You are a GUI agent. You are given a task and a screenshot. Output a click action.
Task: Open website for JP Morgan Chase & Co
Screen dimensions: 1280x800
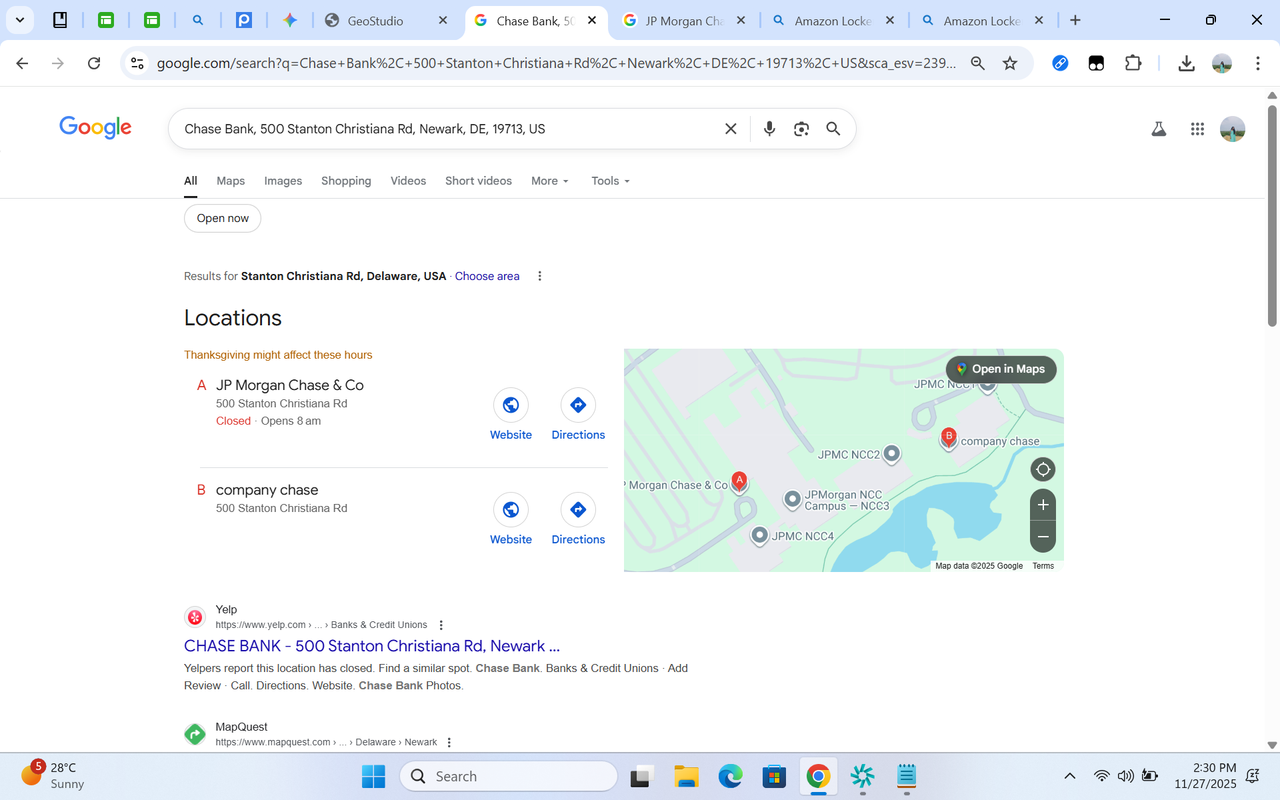pos(511,415)
